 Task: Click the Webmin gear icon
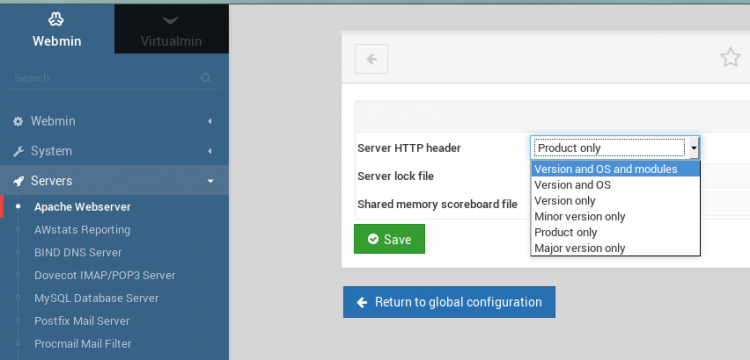(18, 122)
